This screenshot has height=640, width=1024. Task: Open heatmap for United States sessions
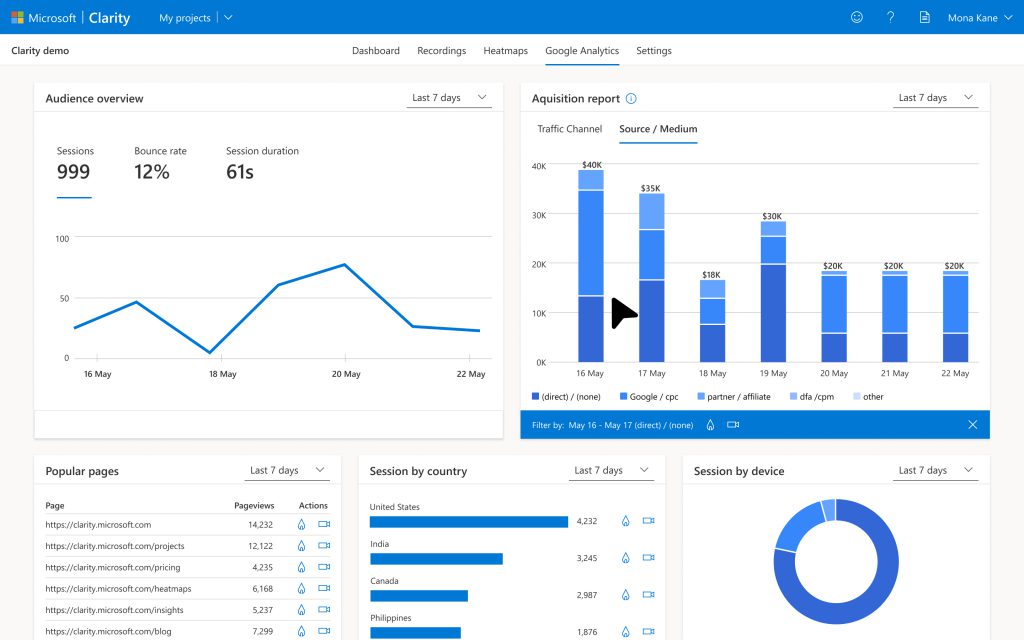[626, 521]
